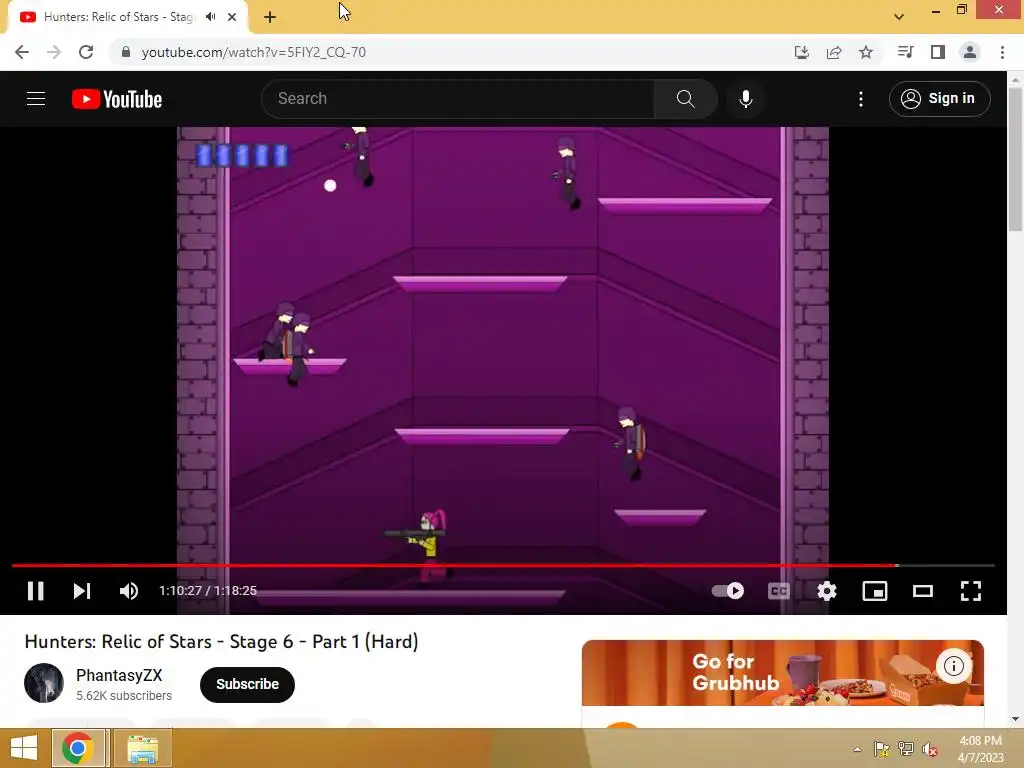1024x768 pixels.
Task: Search with voice microphone icon
Action: [x=746, y=99]
